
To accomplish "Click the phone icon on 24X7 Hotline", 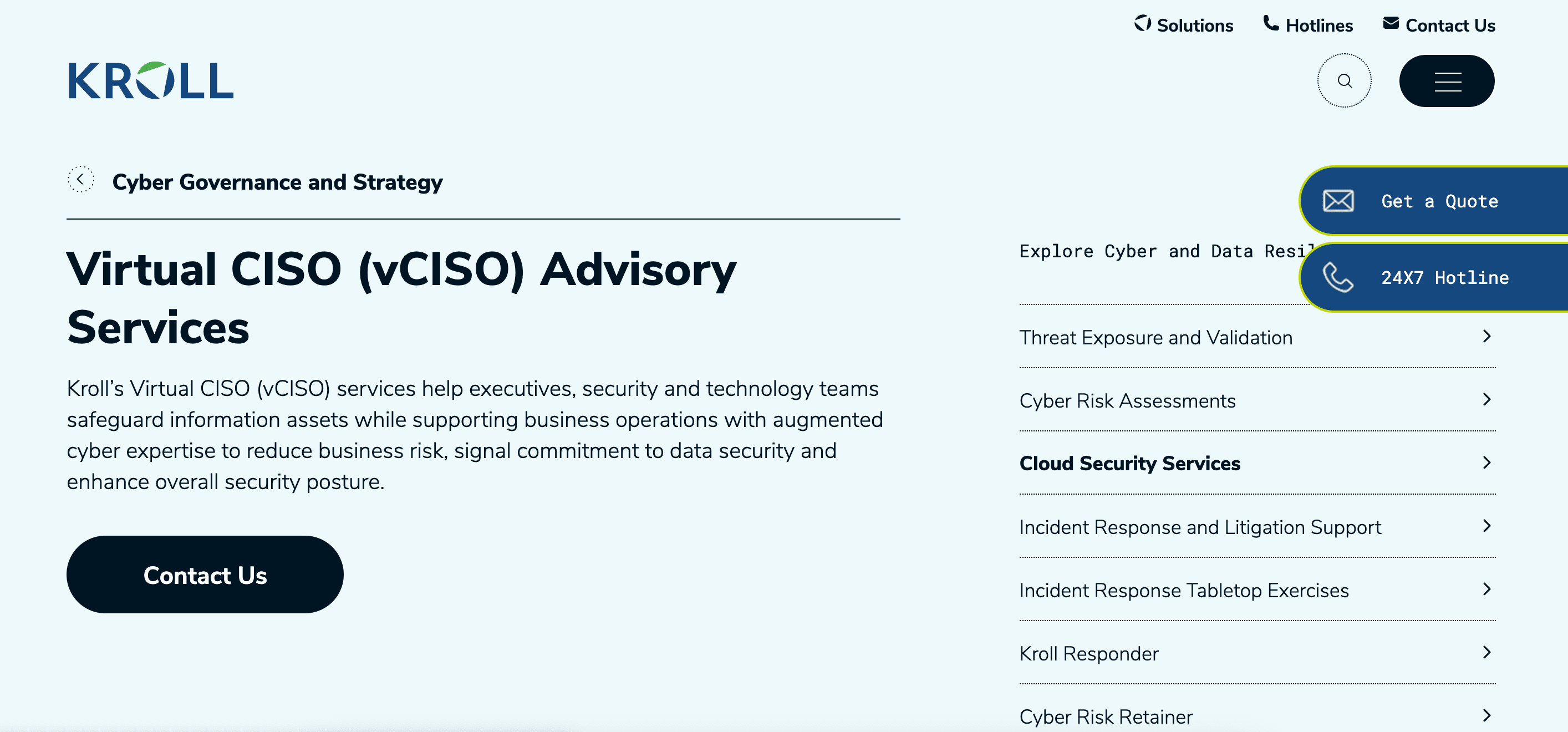I will [1338, 278].
